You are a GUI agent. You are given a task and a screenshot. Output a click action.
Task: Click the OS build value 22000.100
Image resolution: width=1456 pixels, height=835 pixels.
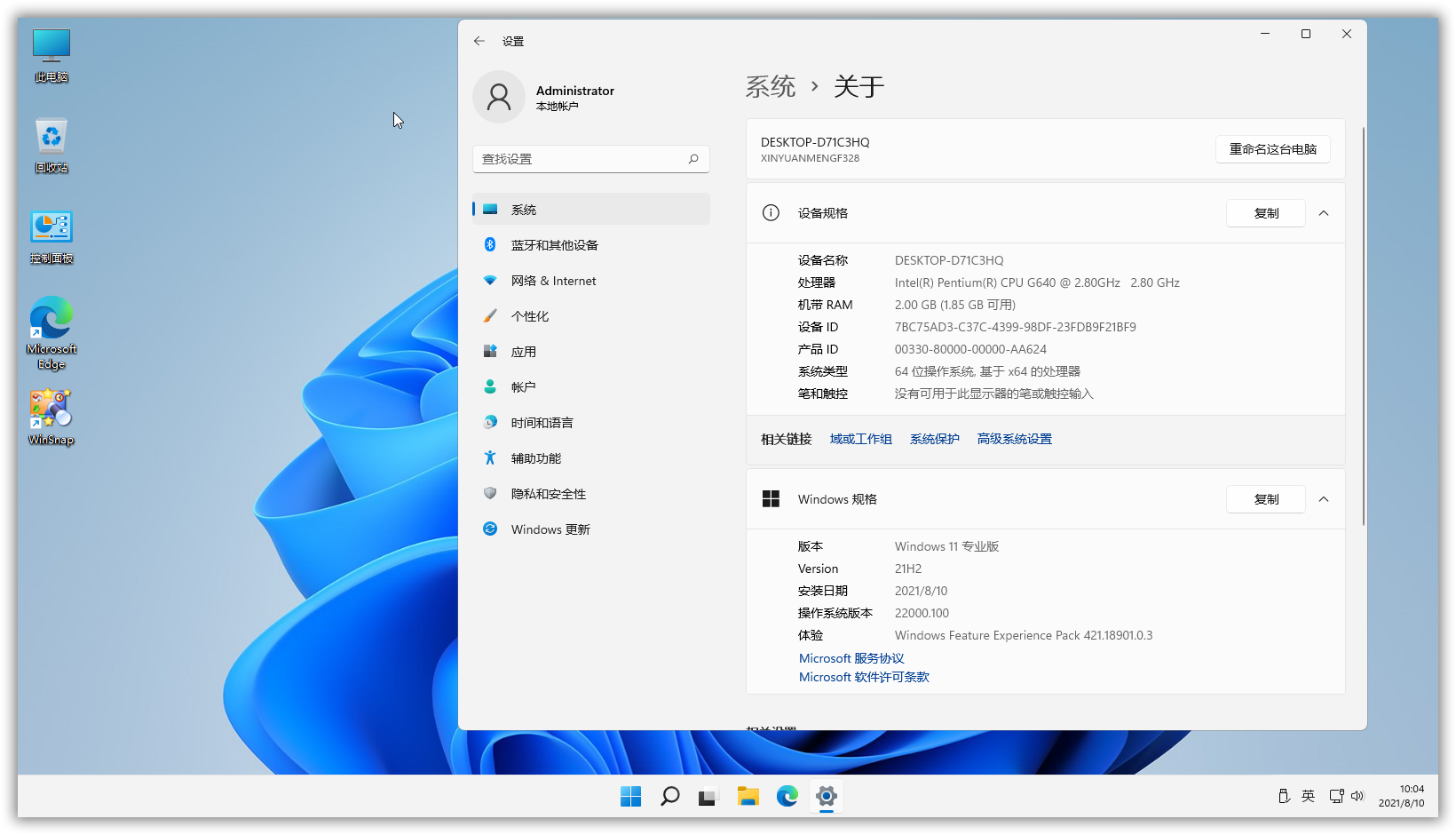coord(922,613)
